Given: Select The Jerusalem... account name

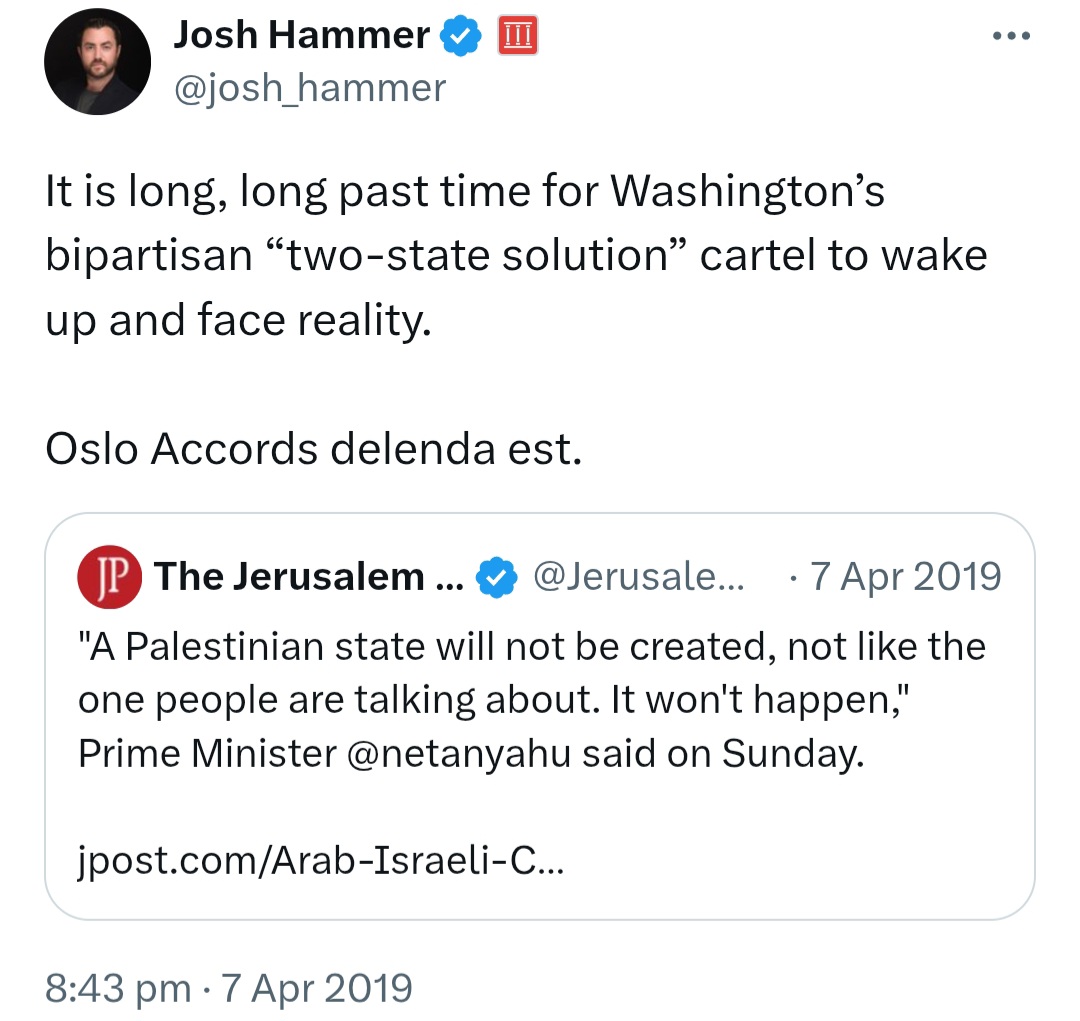Looking at the screenshot, I should (309, 577).
